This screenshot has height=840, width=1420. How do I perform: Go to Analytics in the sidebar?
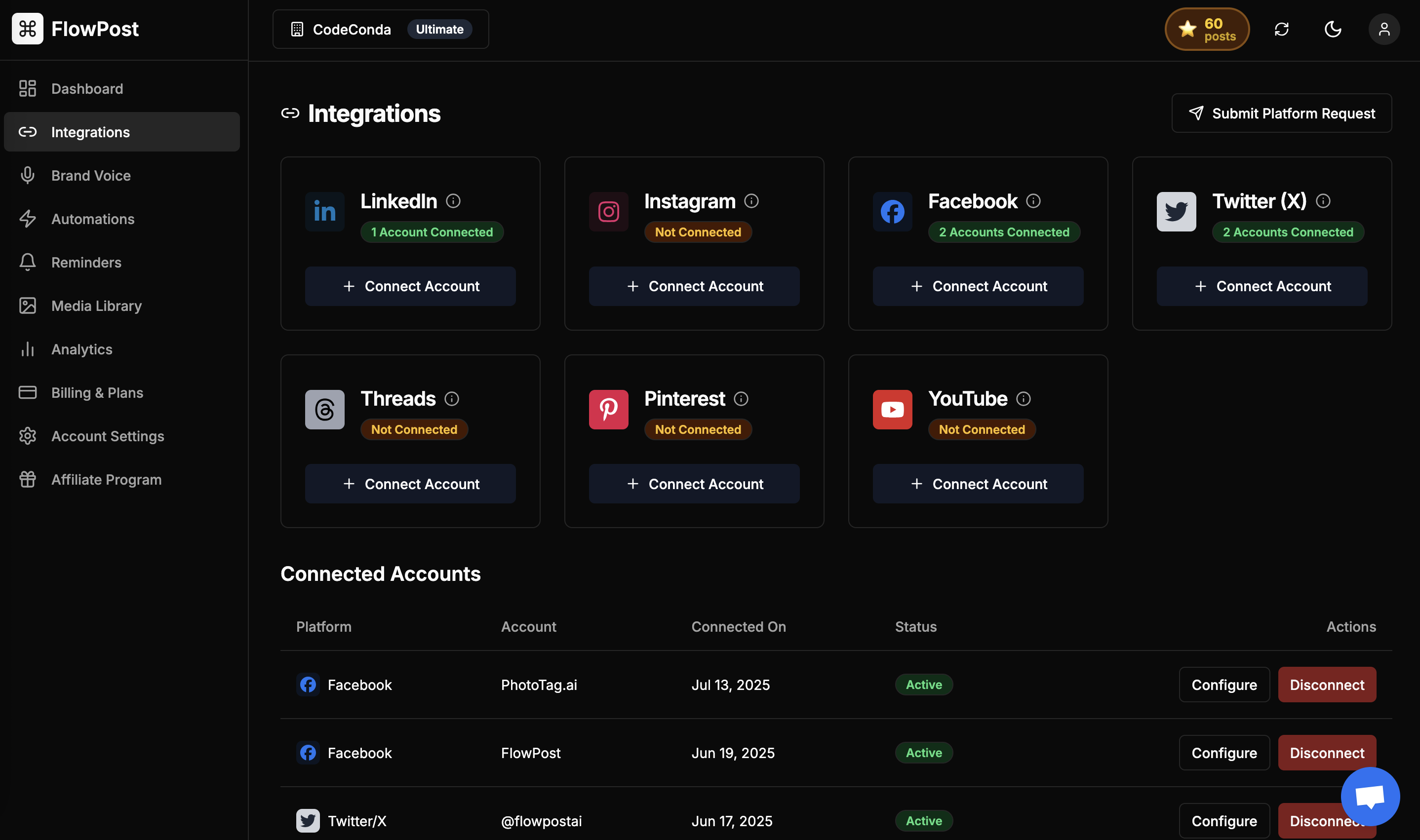click(x=81, y=349)
